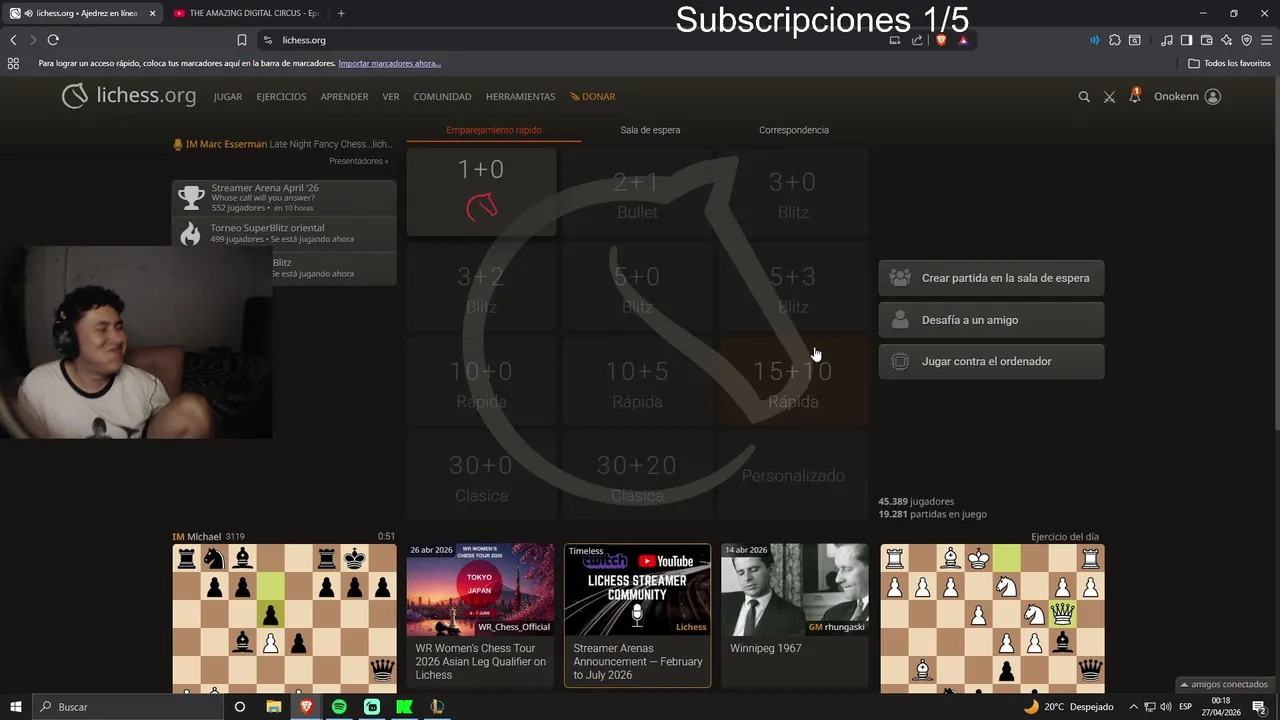
Task: Open the browser hamburger menu
Action: coord(1266,40)
